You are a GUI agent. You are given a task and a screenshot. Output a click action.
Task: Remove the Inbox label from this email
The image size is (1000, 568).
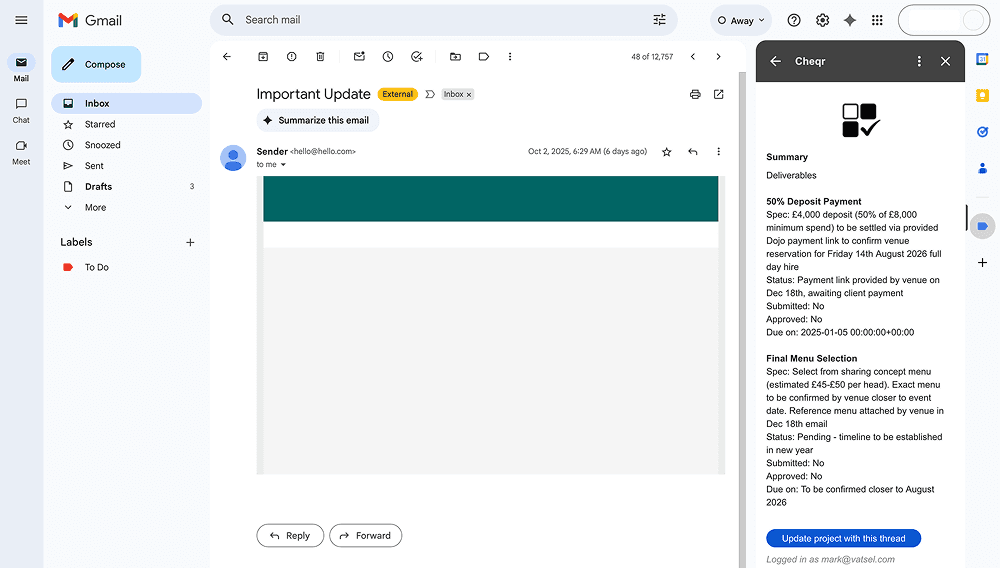(469, 95)
